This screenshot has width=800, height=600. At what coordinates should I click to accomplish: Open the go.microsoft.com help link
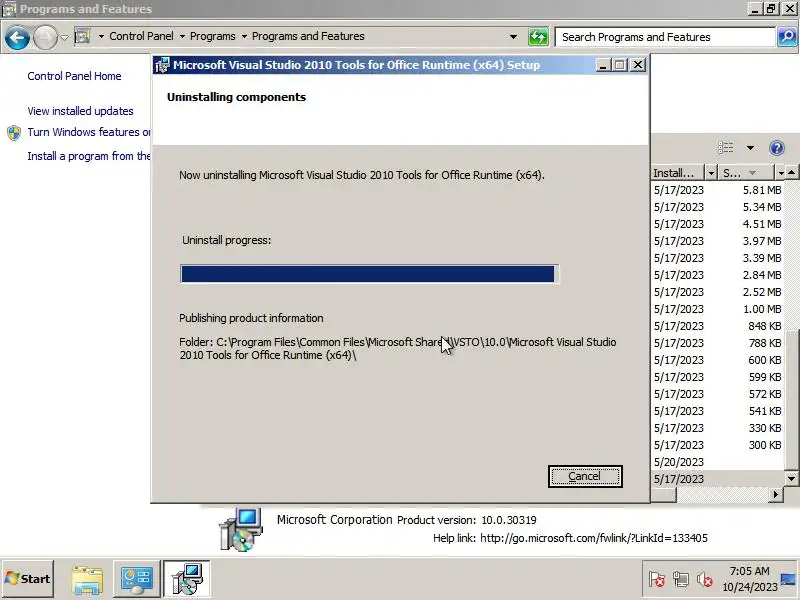(594, 538)
